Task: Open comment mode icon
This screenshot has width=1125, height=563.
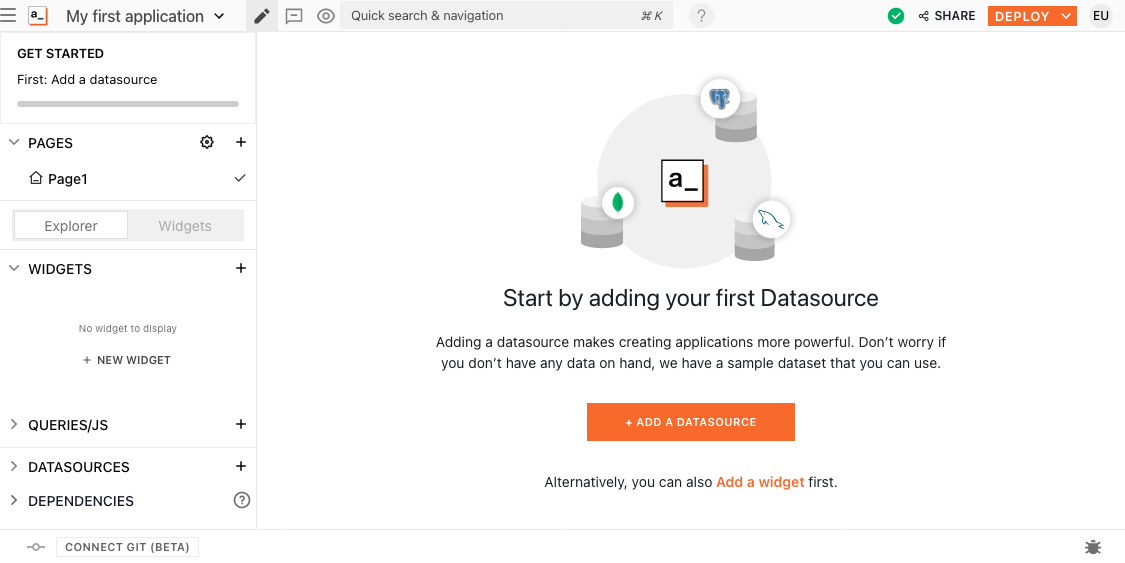Action: pyautogui.click(x=294, y=16)
